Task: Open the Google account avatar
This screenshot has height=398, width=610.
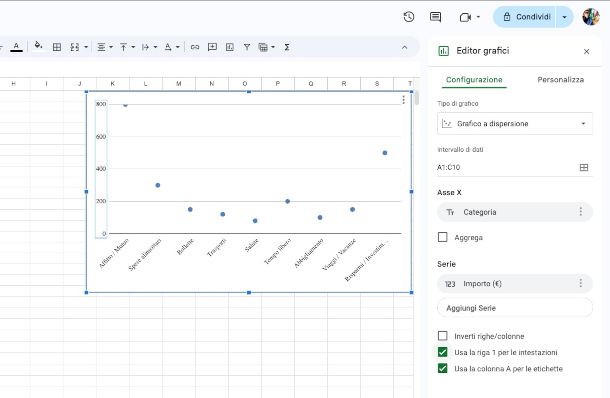Action: point(591,16)
